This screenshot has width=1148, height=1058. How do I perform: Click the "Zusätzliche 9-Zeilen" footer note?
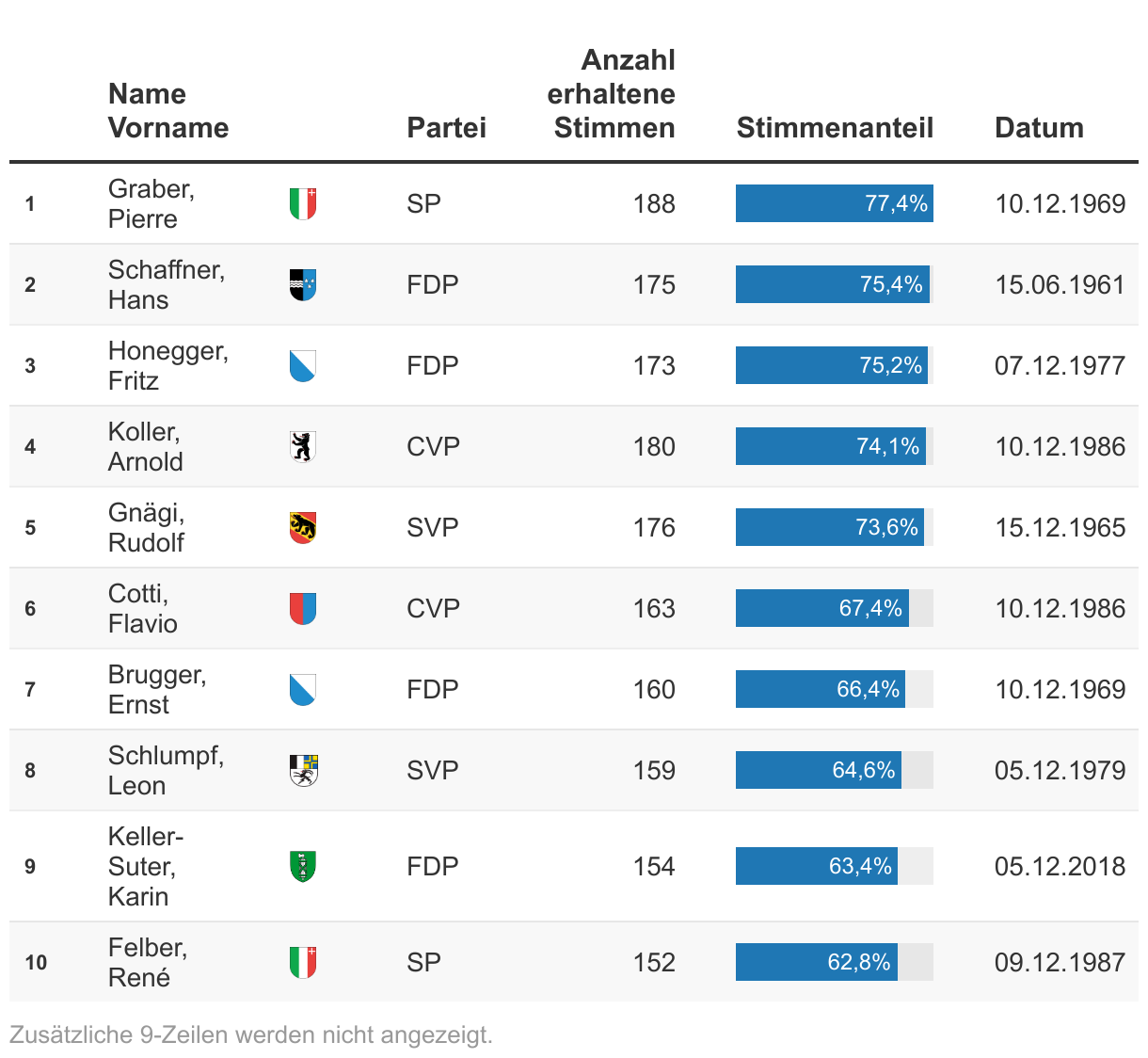[x=251, y=1034]
